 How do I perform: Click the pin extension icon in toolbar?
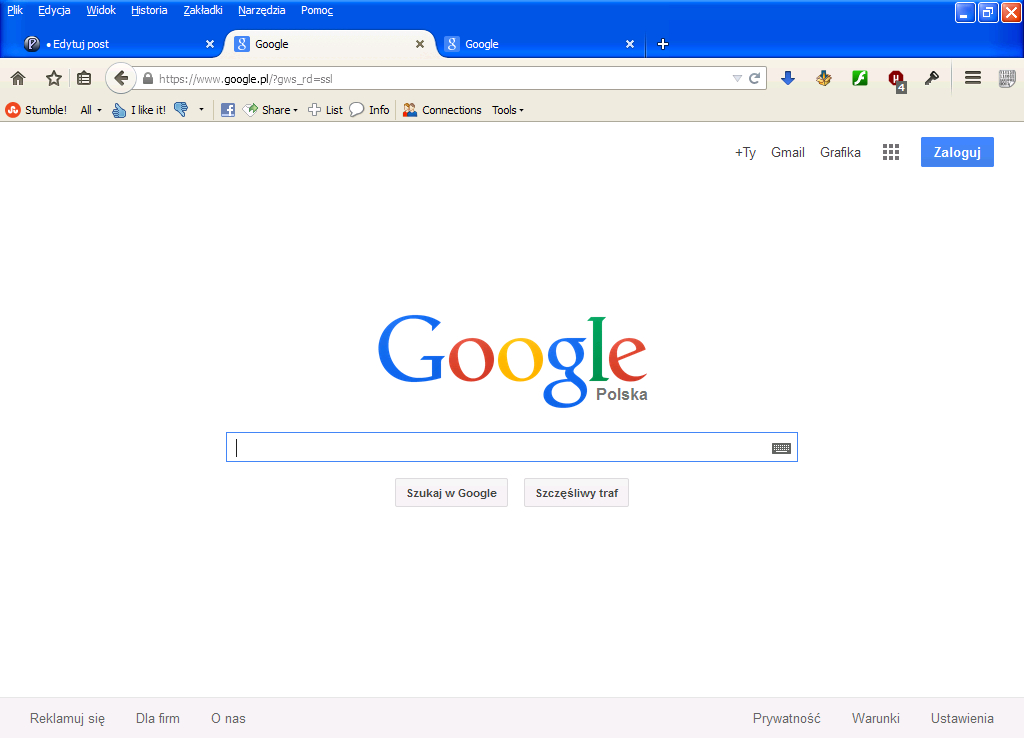pyautogui.click(x=932, y=79)
